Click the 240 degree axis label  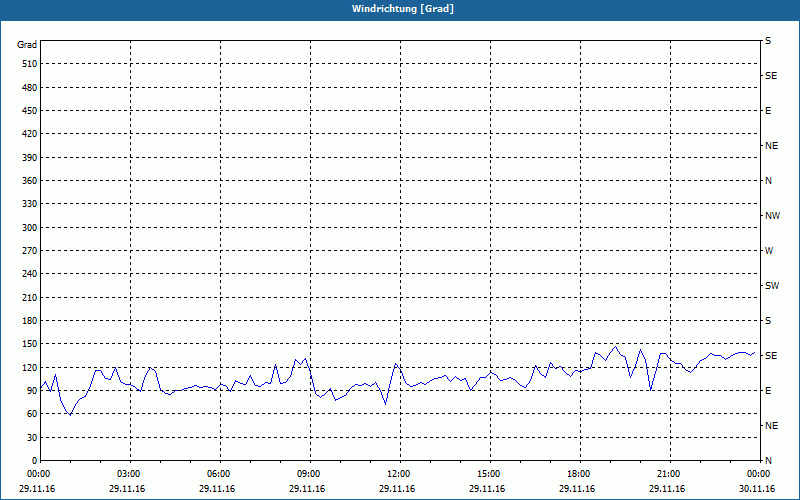pyautogui.click(x=30, y=274)
